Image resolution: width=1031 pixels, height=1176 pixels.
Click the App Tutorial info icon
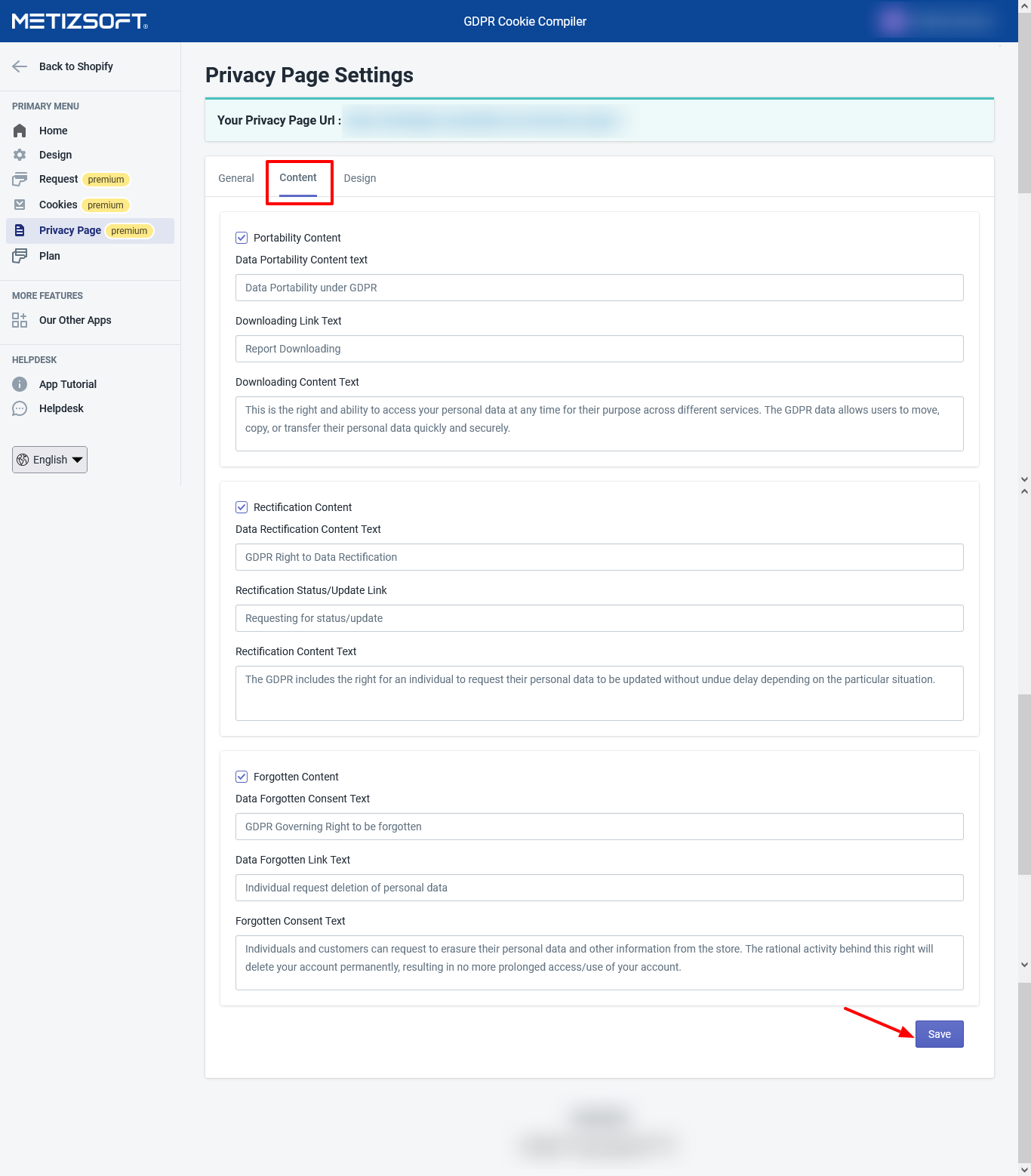(20, 384)
